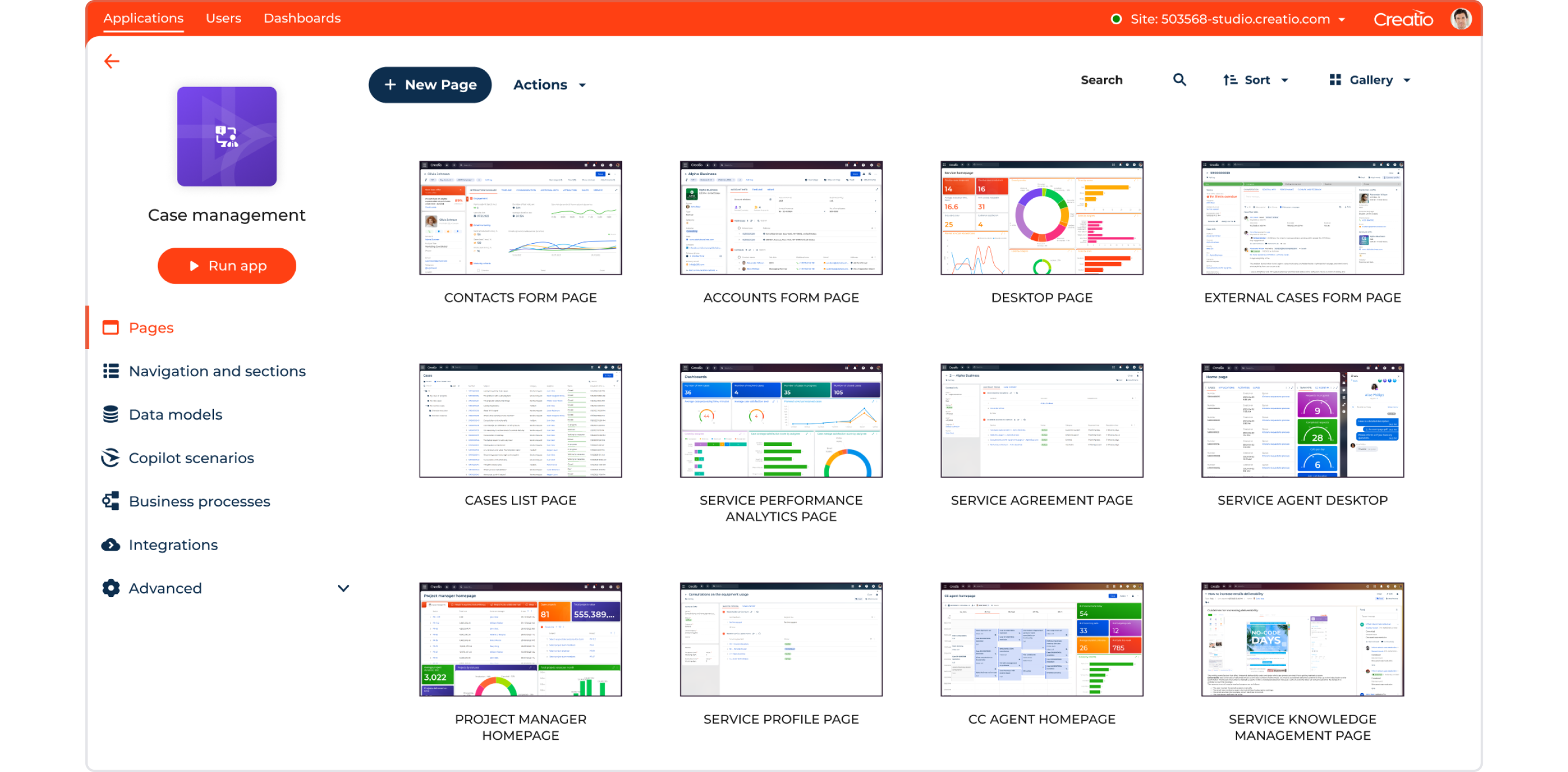Viewport: 1568px width, 772px height.
Task: Select Navigation and sections in sidebar
Action: [x=217, y=370]
